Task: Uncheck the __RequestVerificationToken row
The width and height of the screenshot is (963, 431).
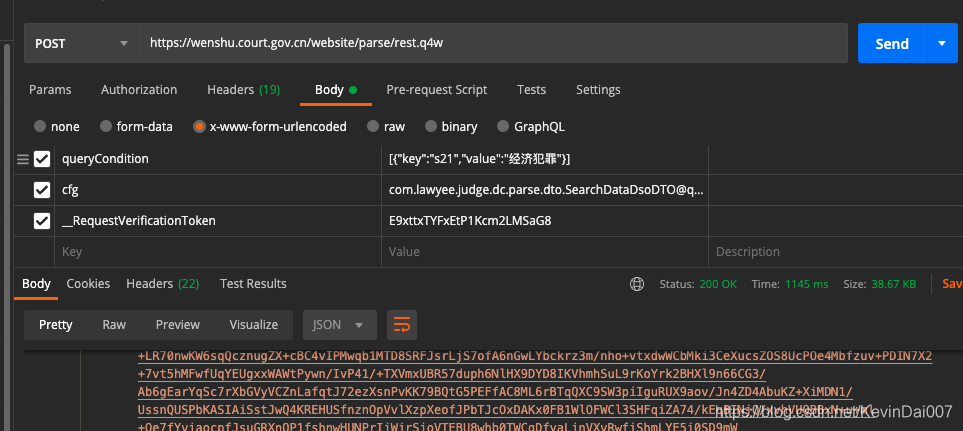Action: [42, 221]
